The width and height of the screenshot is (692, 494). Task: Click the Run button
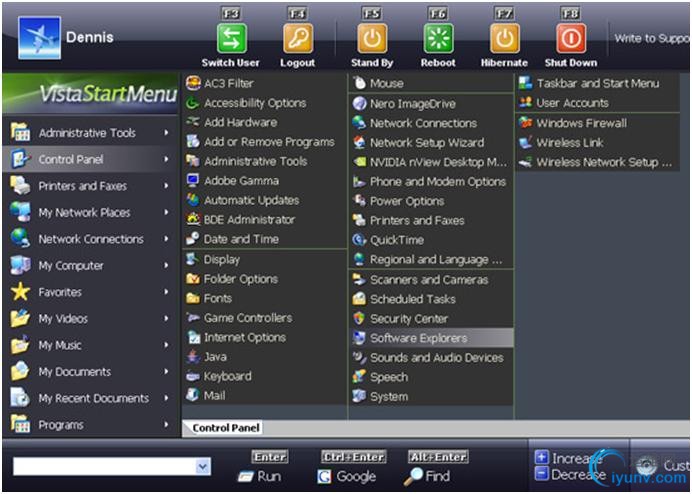click(x=260, y=476)
